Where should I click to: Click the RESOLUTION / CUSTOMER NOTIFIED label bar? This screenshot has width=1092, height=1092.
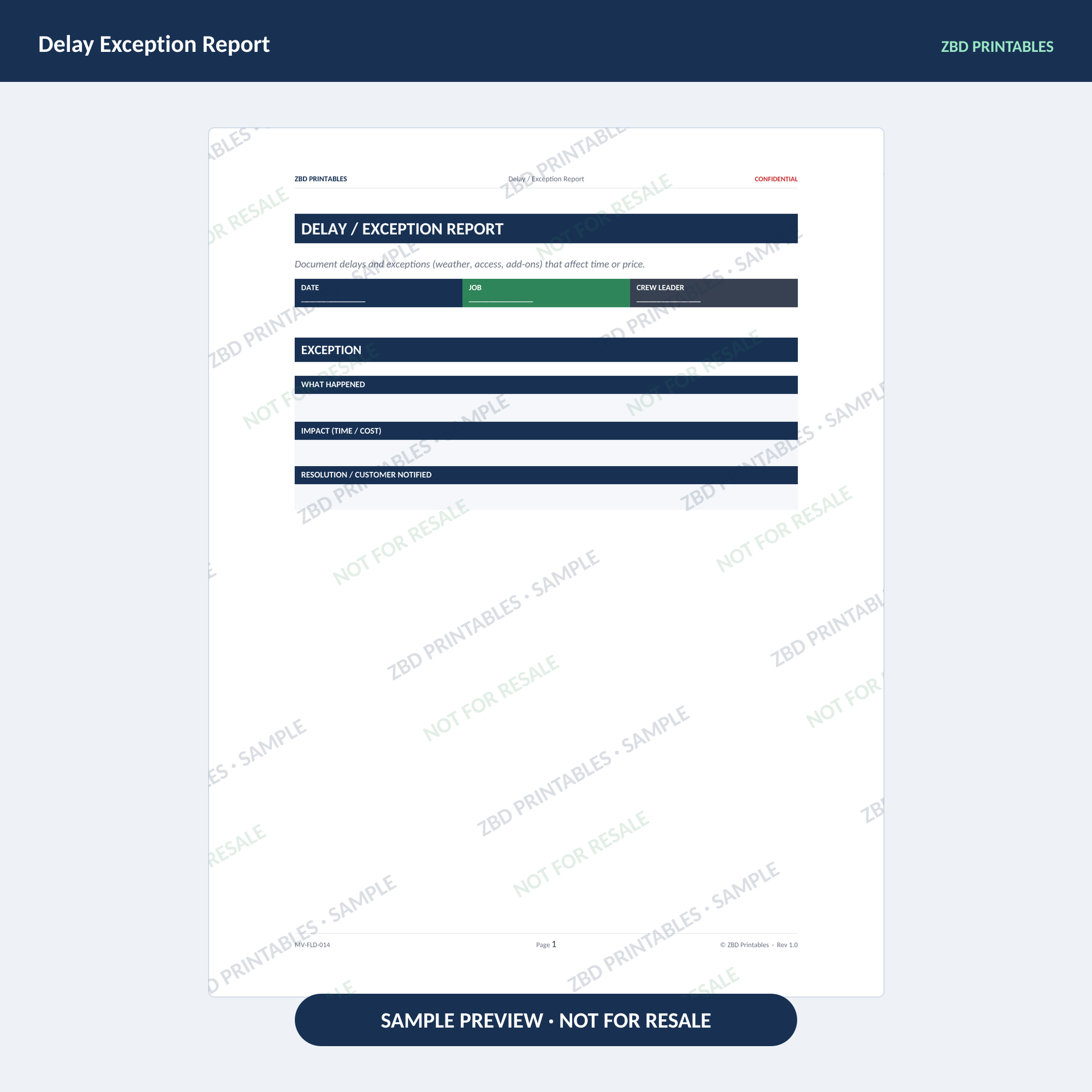(x=546, y=475)
